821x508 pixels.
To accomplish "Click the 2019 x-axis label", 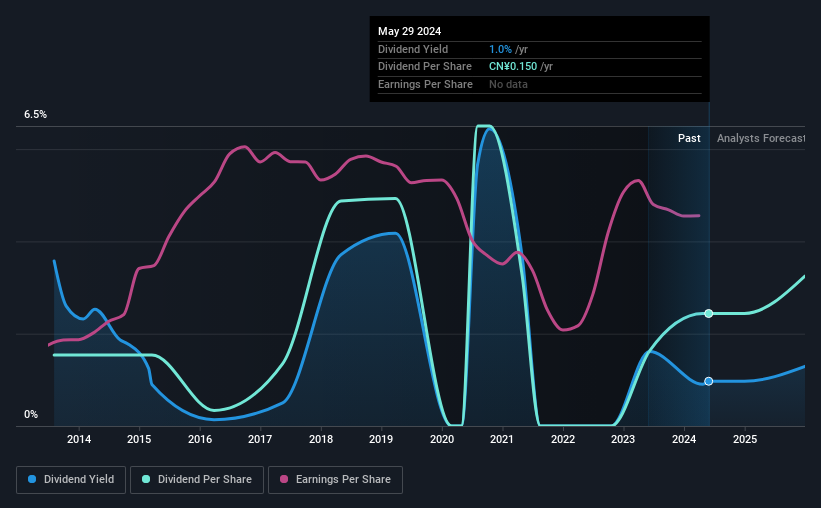I will (381, 439).
